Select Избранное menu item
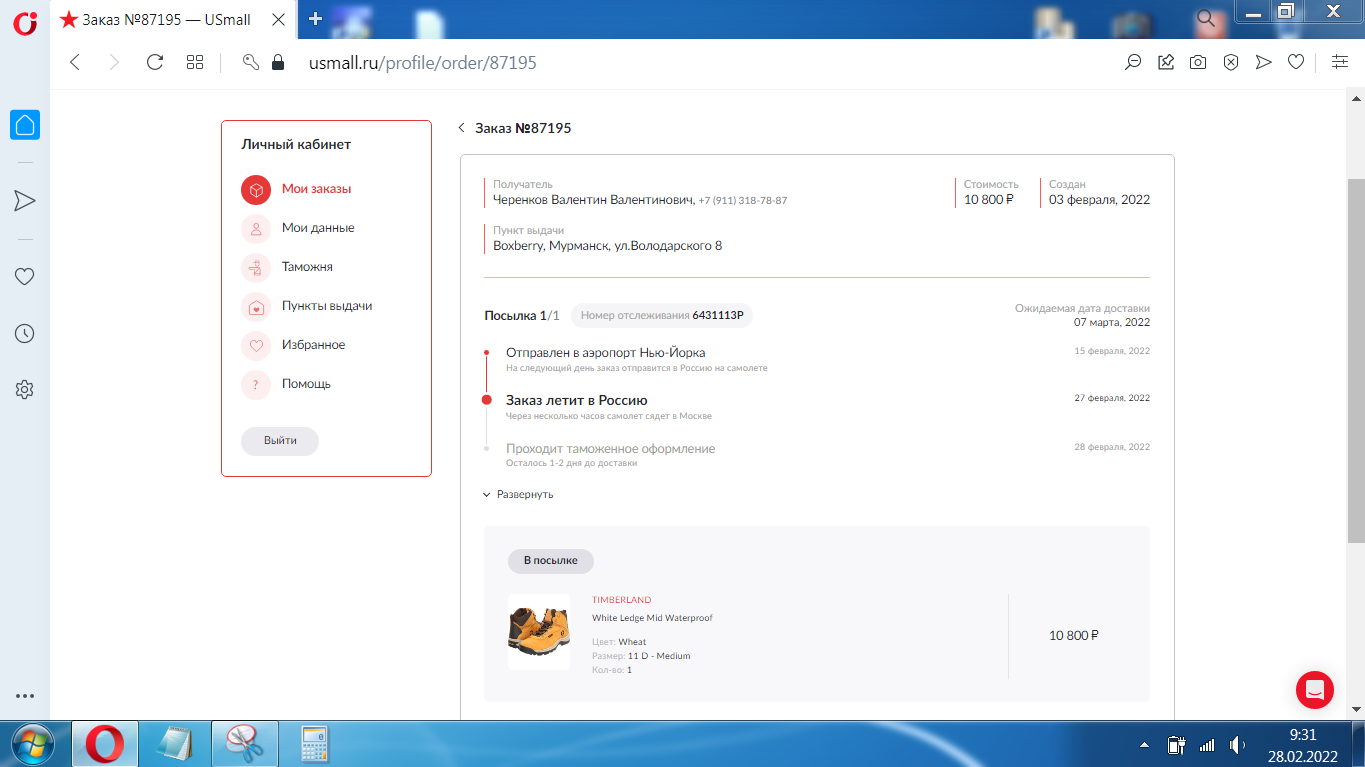This screenshot has height=767, width=1365. (x=313, y=345)
